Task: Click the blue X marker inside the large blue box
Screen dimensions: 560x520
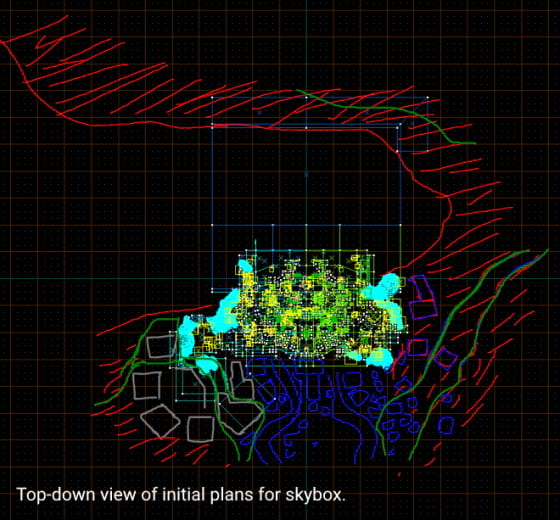Action: click(306, 174)
